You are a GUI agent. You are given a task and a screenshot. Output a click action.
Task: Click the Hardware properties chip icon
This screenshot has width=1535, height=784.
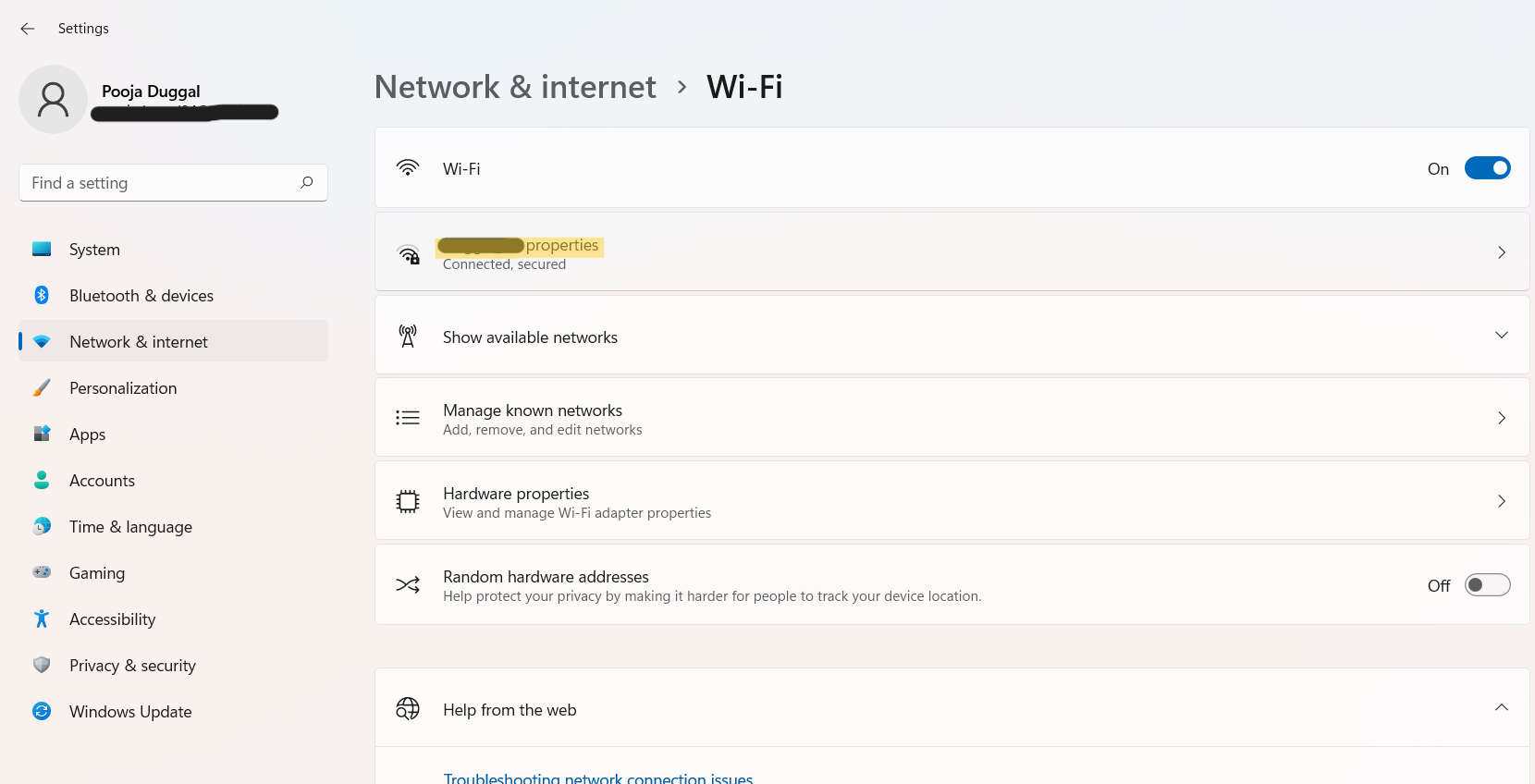point(408,502)
